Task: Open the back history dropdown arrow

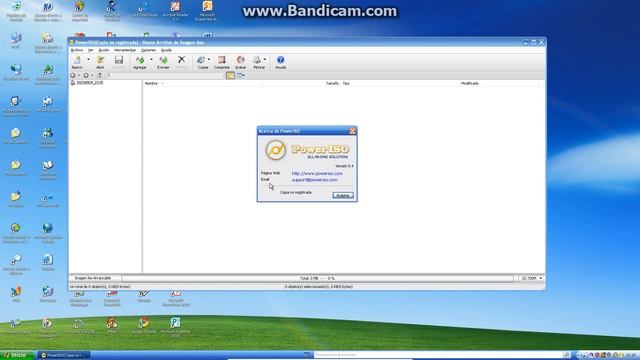Action: (x=79, y=76)
